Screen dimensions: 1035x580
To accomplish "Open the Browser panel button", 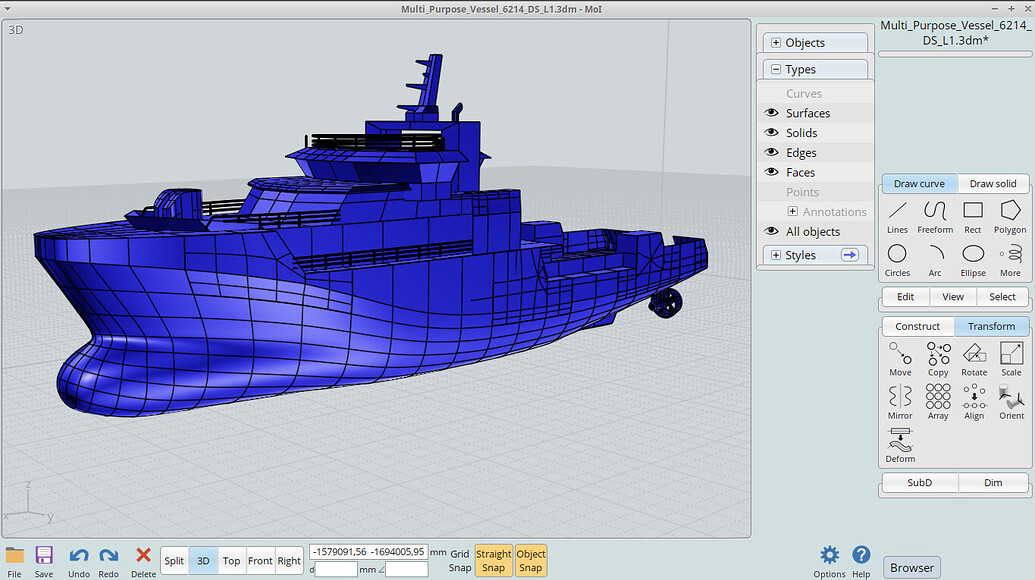I will (x=912, y=567).
